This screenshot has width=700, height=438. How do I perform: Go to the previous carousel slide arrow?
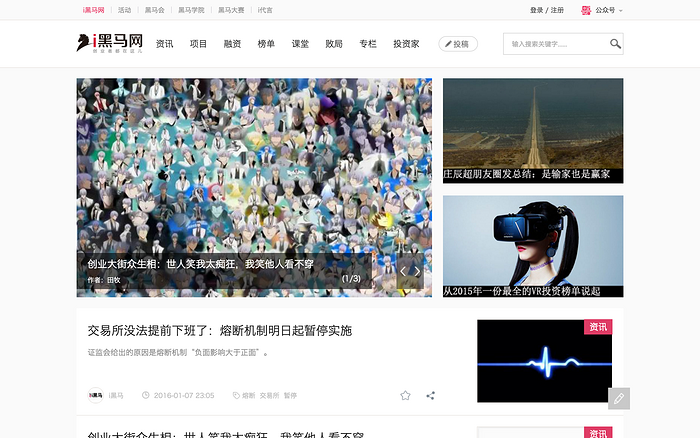pos(404,271)
